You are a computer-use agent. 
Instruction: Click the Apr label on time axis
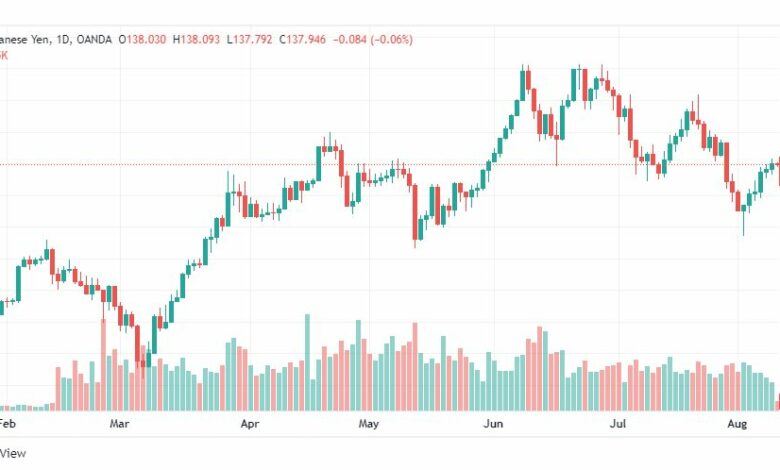coord(250,424)
